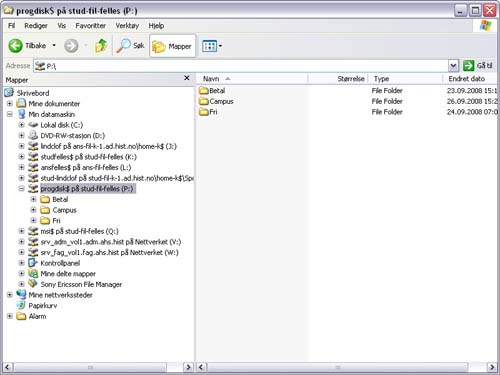500x375 pixels.
Task: Open the Vis menu
Action: [x=61, y=26]
